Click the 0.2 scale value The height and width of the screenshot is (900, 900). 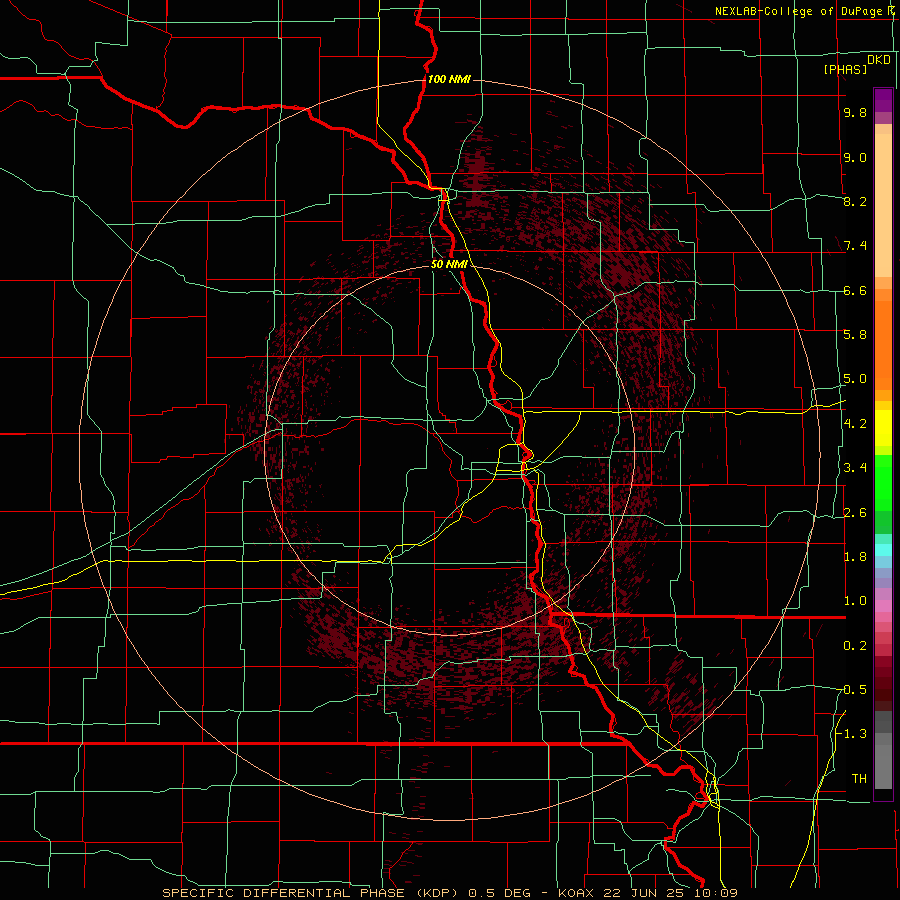[x=855, y=645]
